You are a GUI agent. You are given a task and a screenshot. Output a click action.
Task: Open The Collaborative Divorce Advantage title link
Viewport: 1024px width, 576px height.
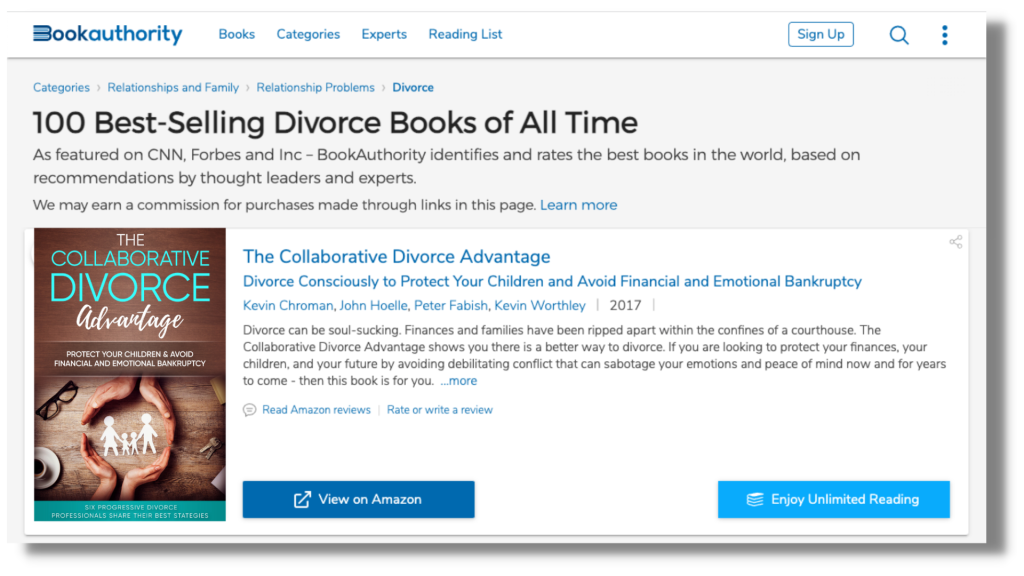coord(396,257)
